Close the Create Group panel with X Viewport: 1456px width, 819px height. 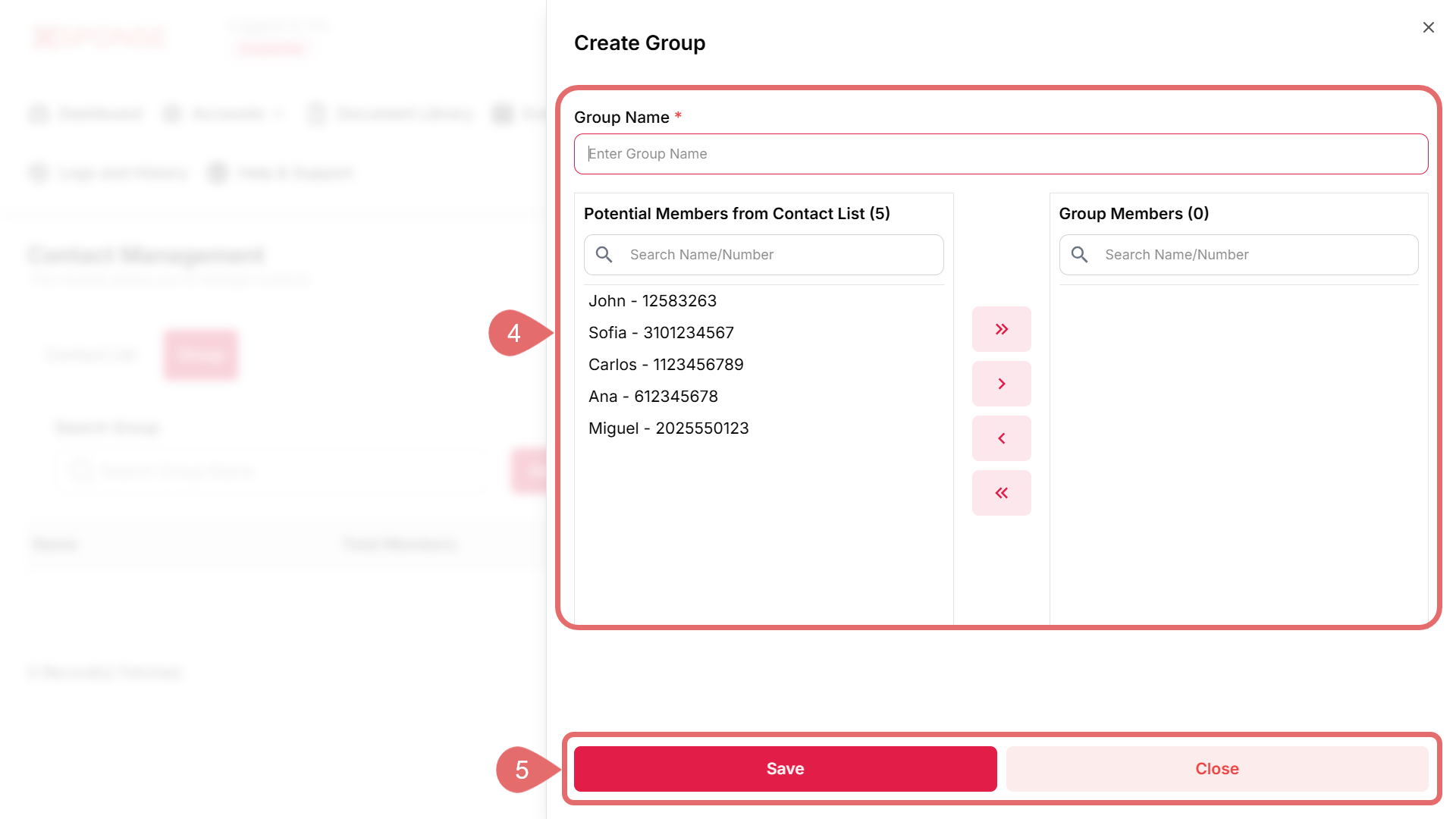click(x=1428, y=27)
